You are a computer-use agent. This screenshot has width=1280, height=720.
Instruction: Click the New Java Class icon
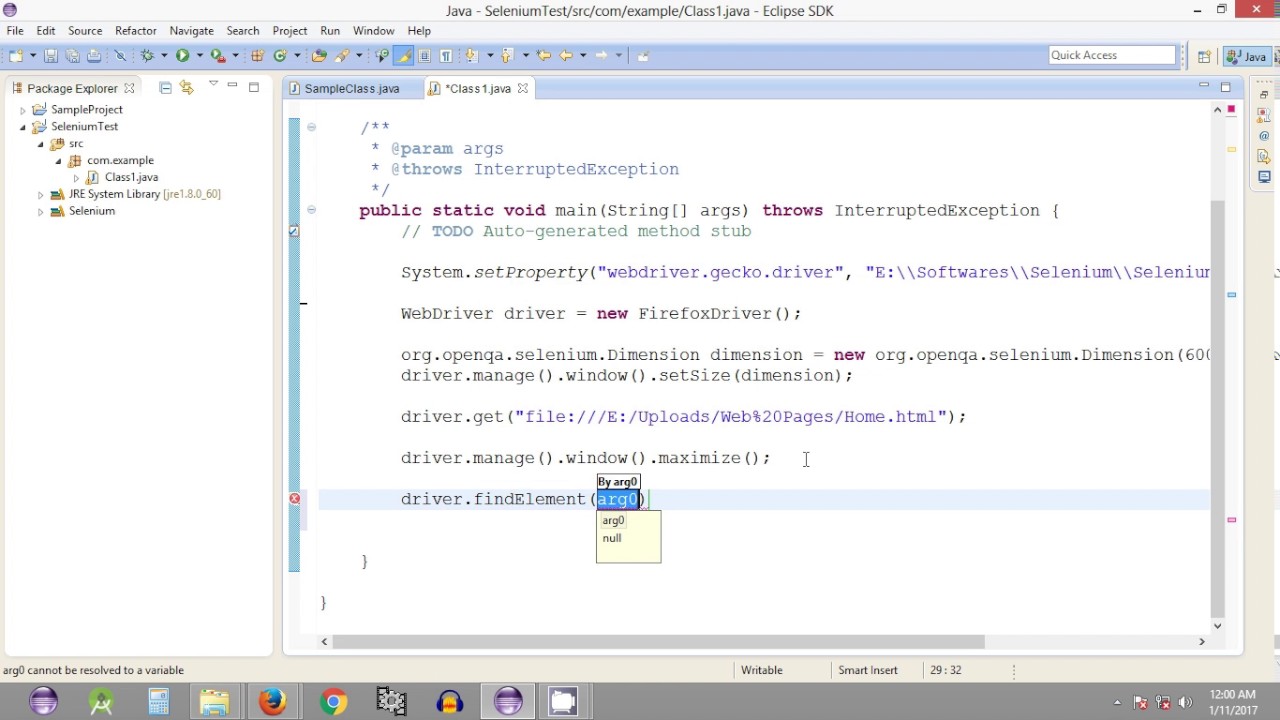coord(280,56)
